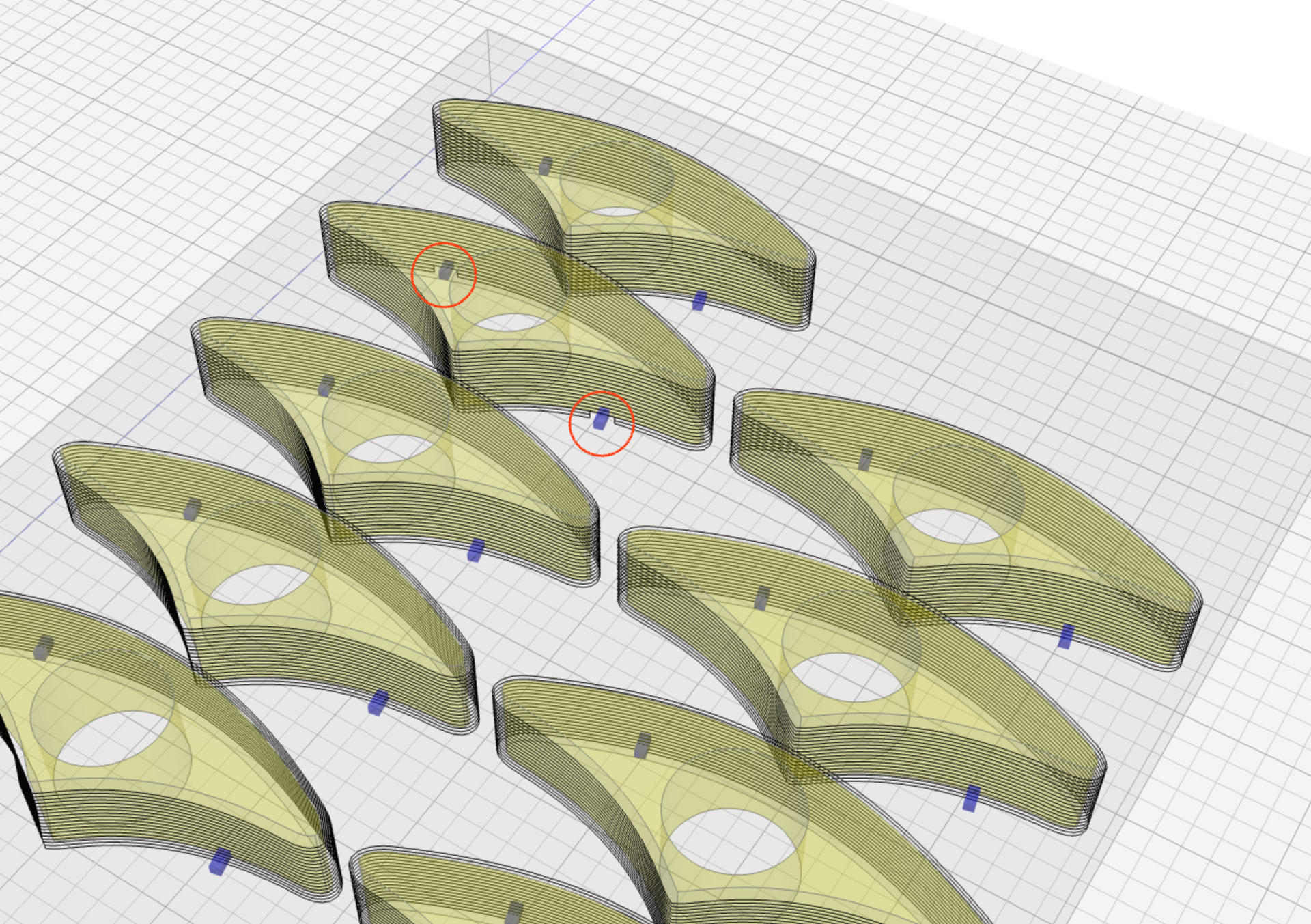This screenshot has width=1311, height=924.
Task: Select the blue tab on the fourth left-column part
Action: [x=378, y=703]
